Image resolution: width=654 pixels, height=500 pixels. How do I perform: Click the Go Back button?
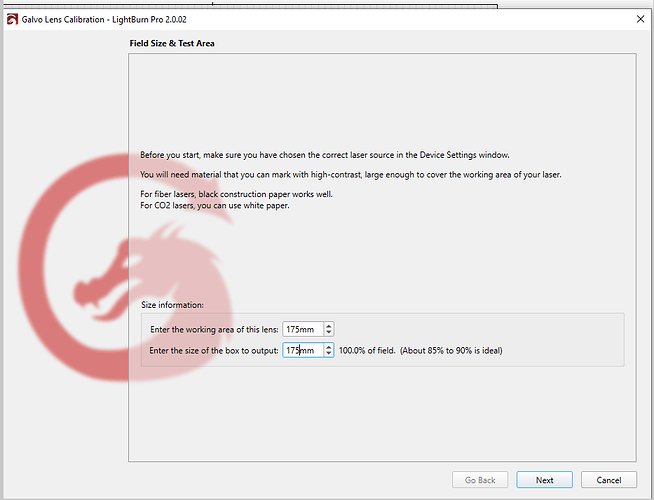click(480, 480)
